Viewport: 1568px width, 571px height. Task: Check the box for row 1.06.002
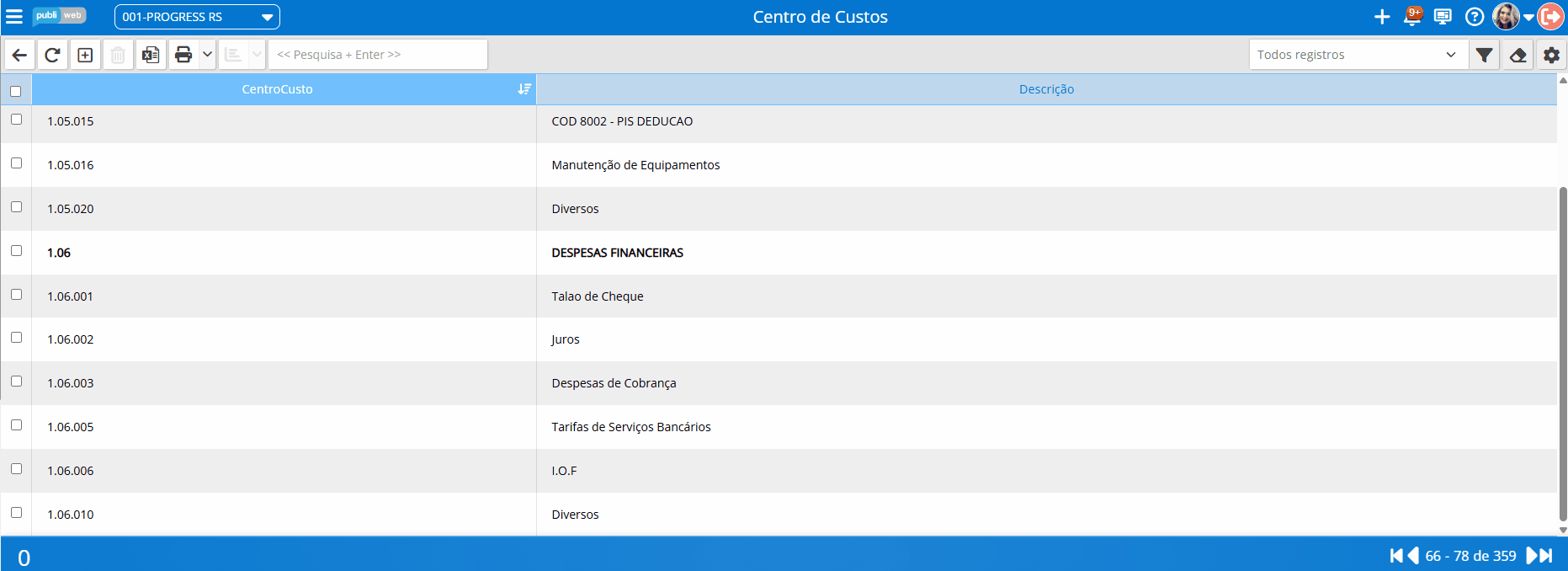16,338
